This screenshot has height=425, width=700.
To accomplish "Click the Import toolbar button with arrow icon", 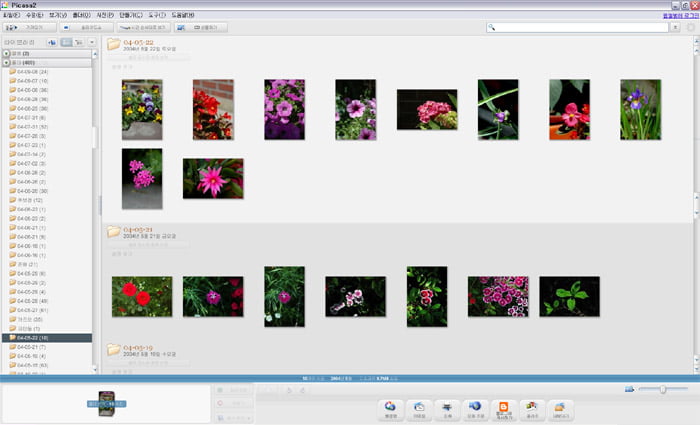I will (29, 28).
